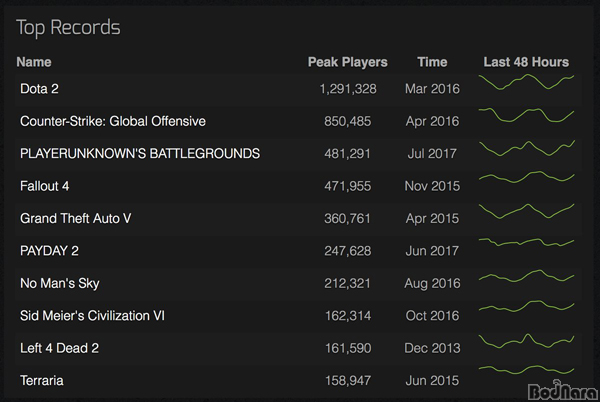600x402 pixels.
Task: Open Left 4 Dead 2 page
Action: (x=59, y=348)
